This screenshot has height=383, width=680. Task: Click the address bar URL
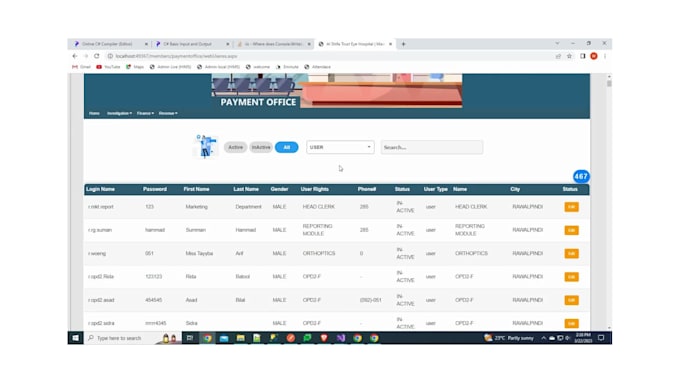(x=177, y=56)
